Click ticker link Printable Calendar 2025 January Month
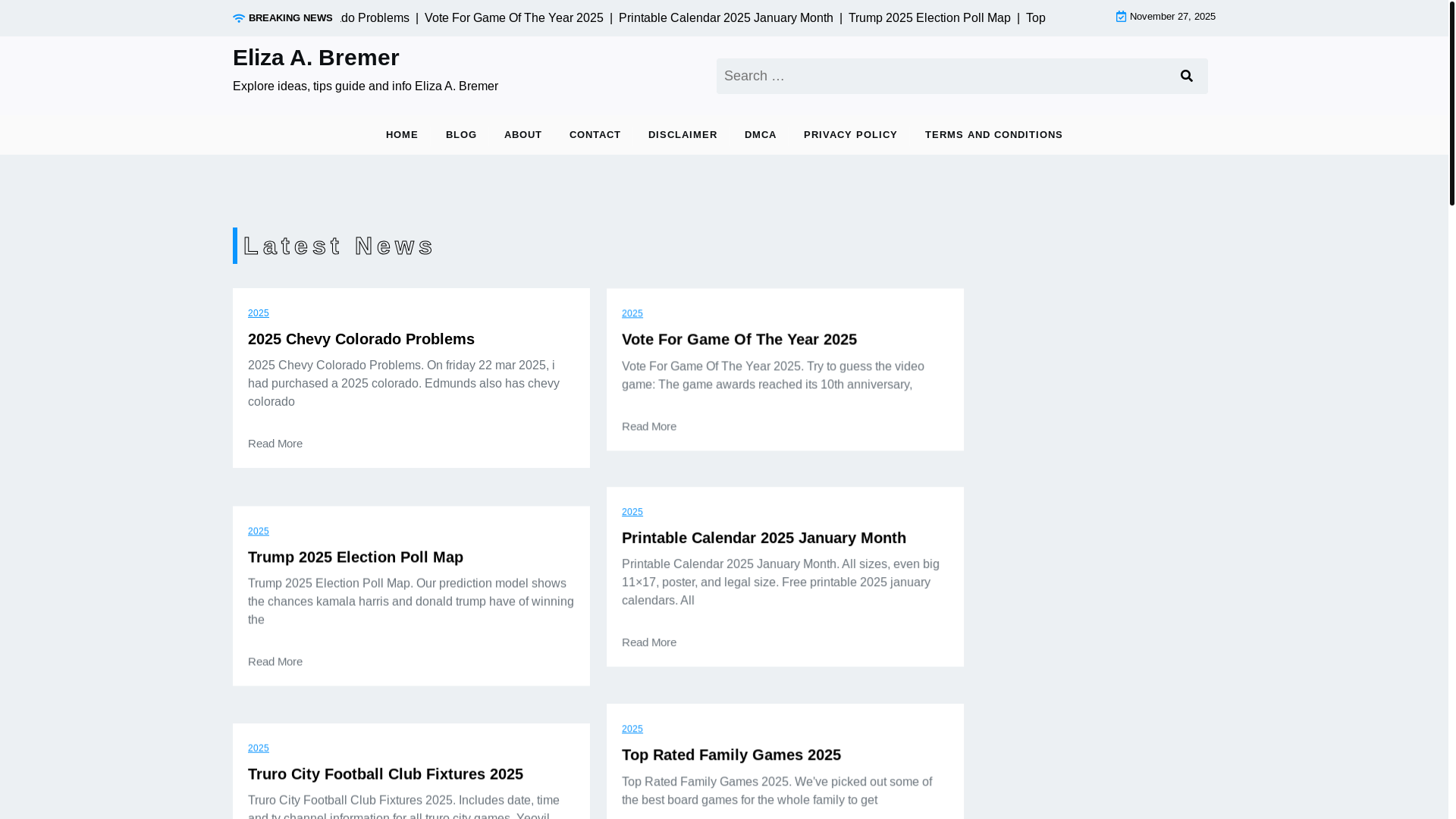Screen dimensions: 1456x819 (x=726, y=18)
